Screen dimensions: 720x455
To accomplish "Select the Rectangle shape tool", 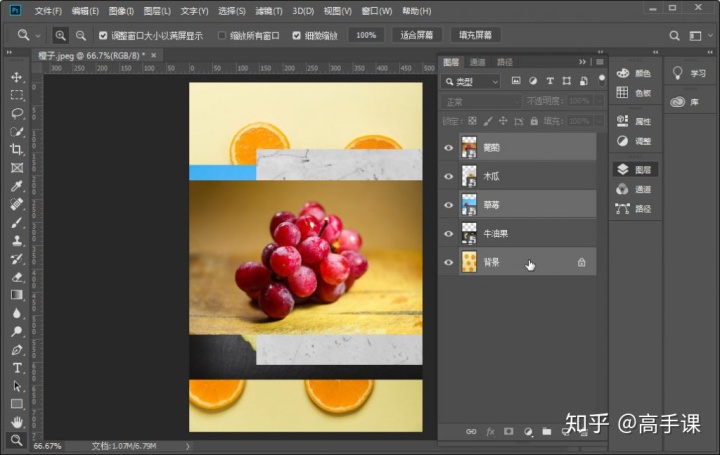I will (x=17, y=404).
